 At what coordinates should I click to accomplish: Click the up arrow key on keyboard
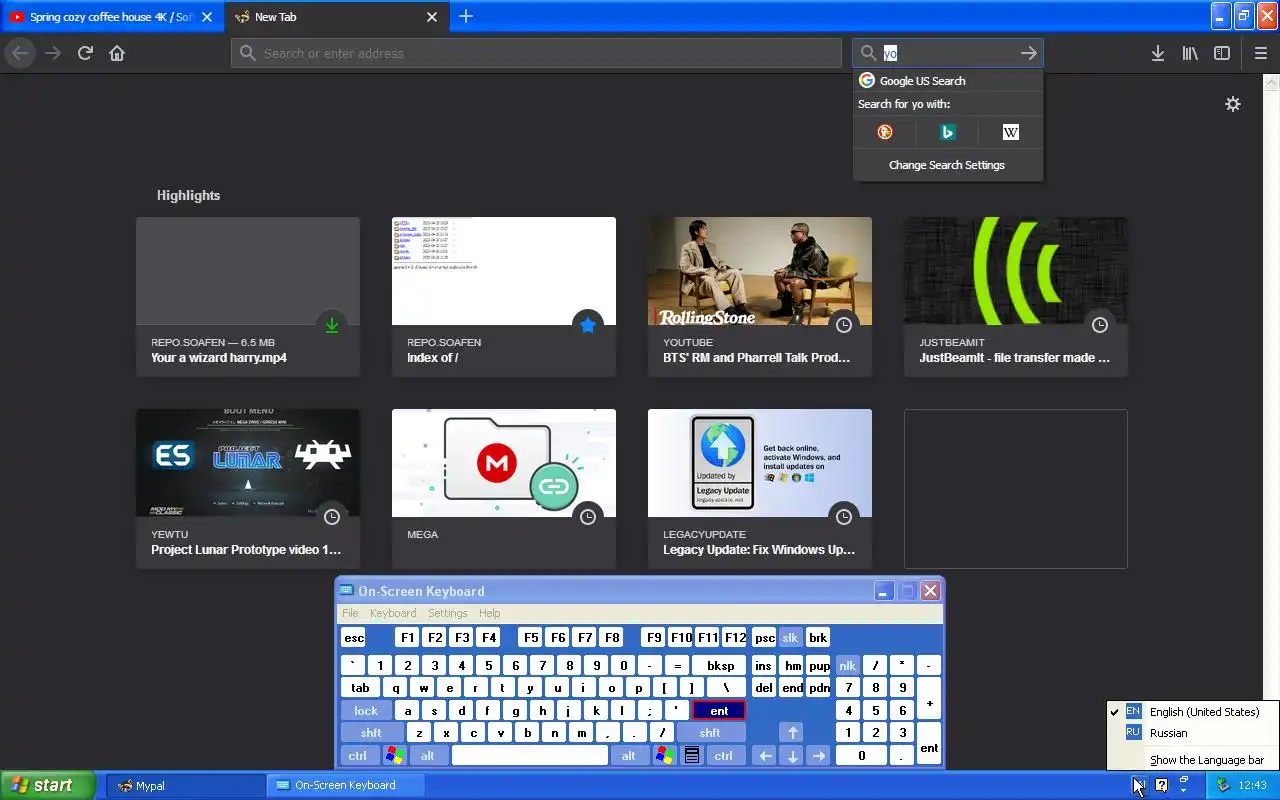(791, 733)
